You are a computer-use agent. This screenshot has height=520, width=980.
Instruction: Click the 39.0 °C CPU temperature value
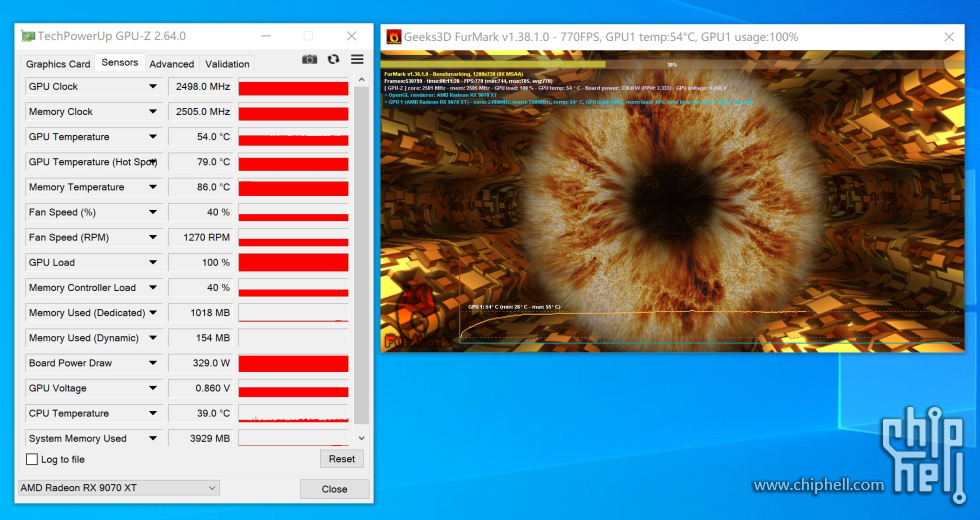pos(201,413)
